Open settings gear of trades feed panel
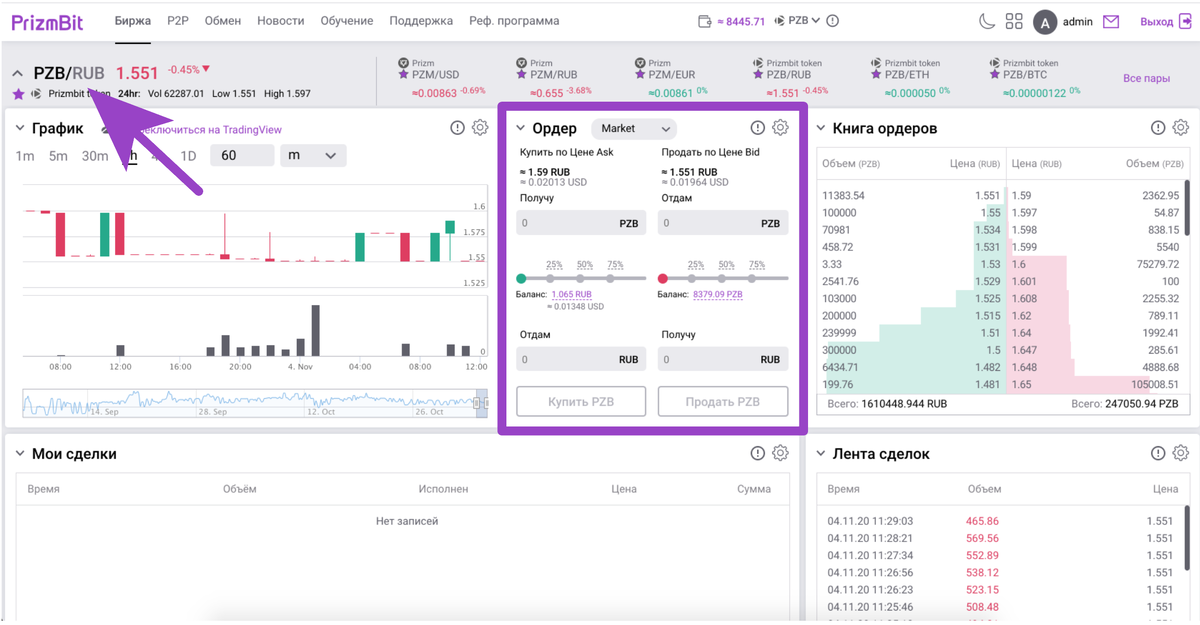The width and height of the screenshot is (1200, 625). 1180,453
